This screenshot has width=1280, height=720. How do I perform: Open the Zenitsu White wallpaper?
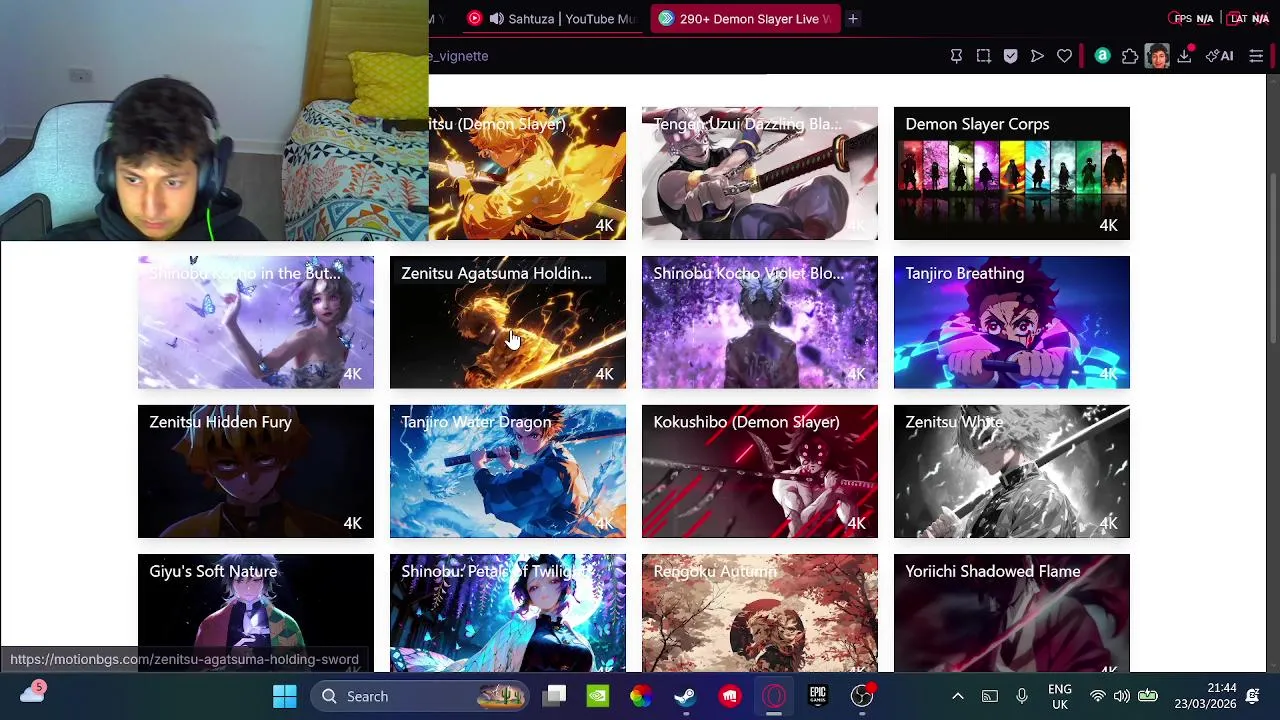click(1012, 471)
